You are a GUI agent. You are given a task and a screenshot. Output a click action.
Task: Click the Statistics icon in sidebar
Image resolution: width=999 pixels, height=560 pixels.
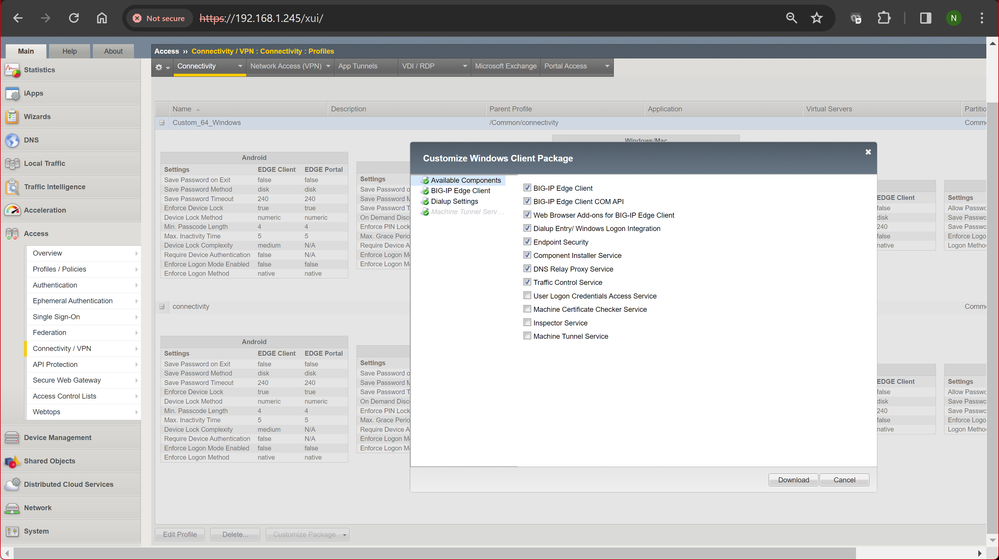pos(12,70)
